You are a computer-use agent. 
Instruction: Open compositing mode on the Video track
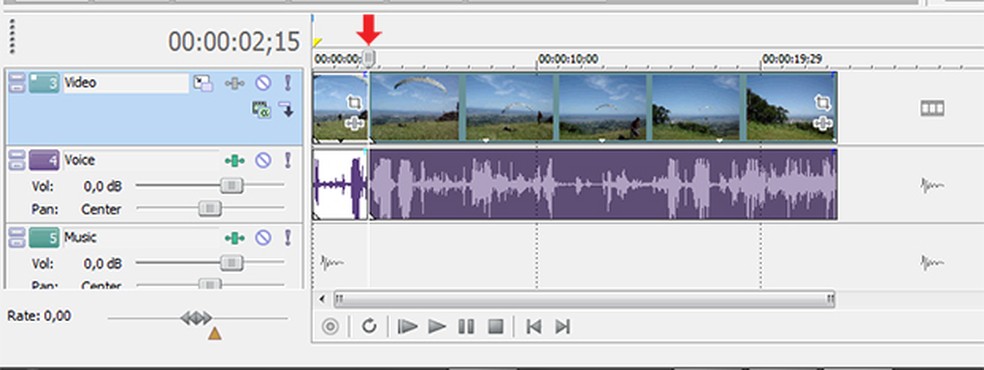tap(260, 110)
